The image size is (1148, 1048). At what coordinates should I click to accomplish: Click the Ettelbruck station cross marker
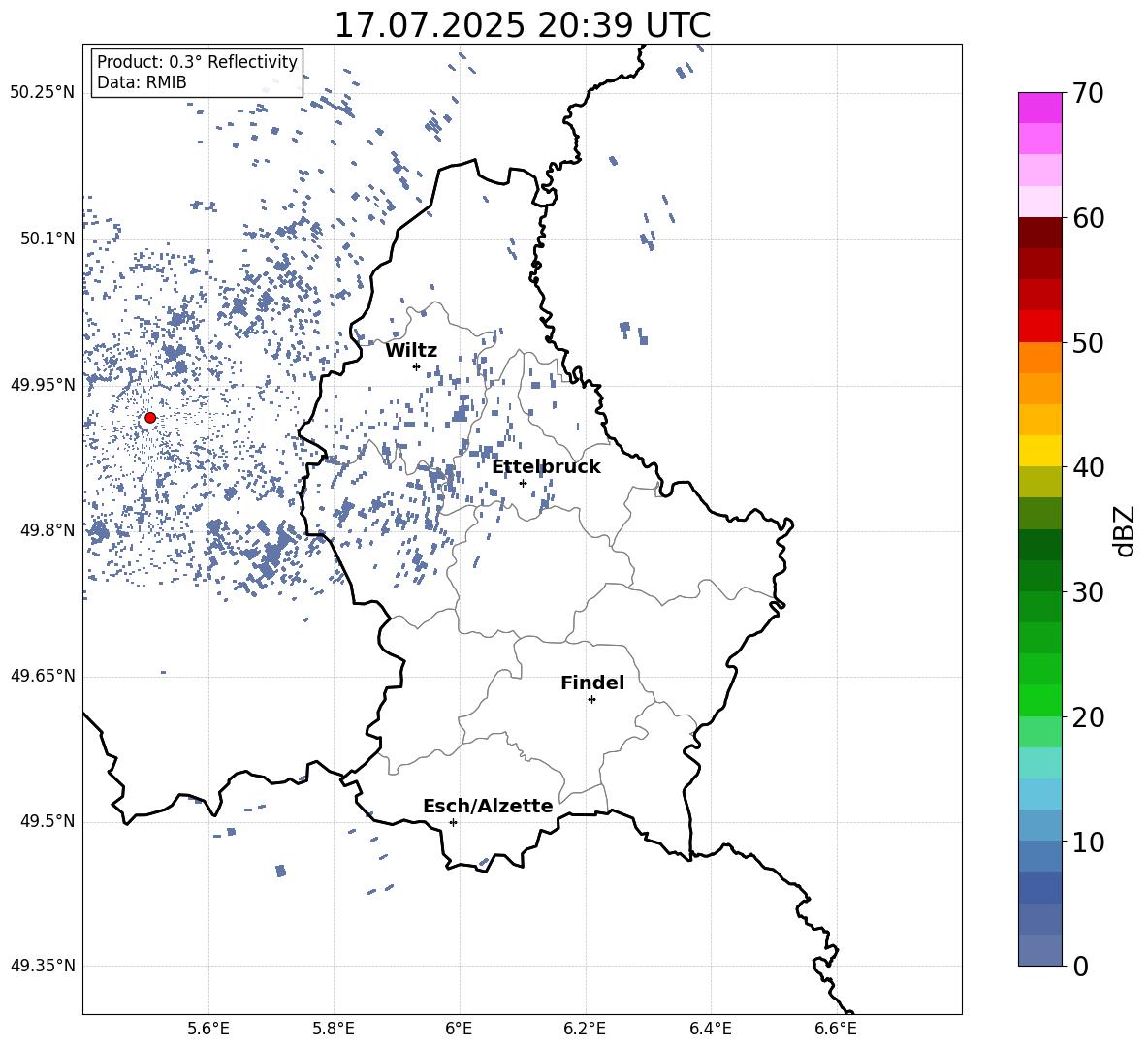523,483
